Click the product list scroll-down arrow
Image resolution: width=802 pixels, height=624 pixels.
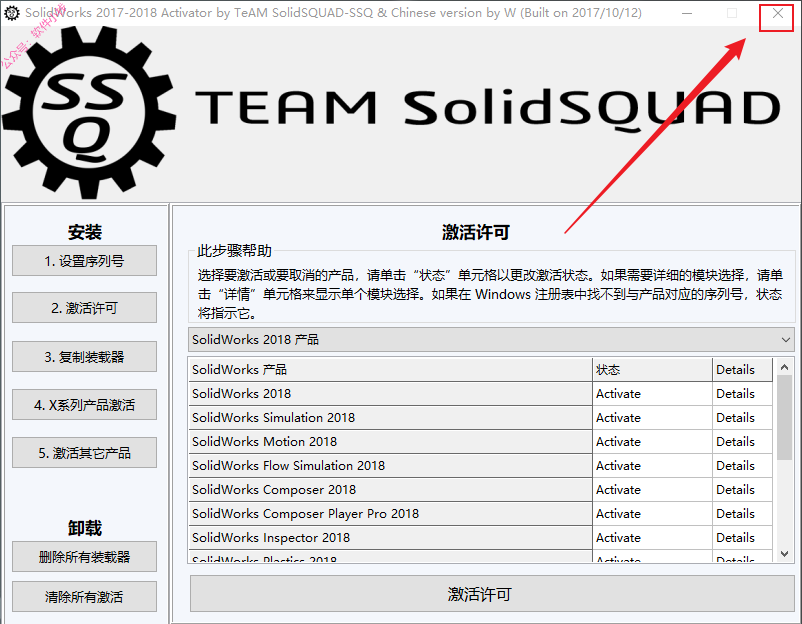(x=785, y=553)
